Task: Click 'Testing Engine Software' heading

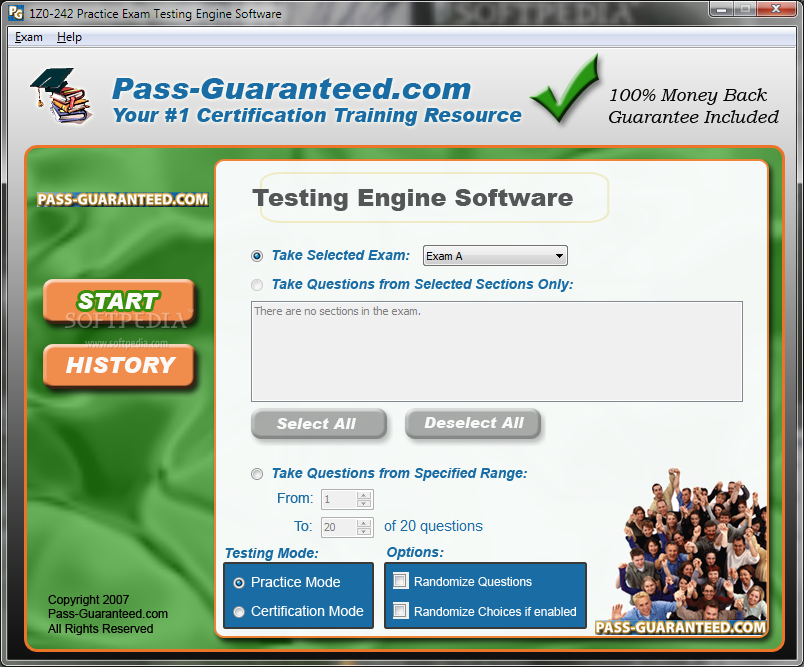Action: 413,198
